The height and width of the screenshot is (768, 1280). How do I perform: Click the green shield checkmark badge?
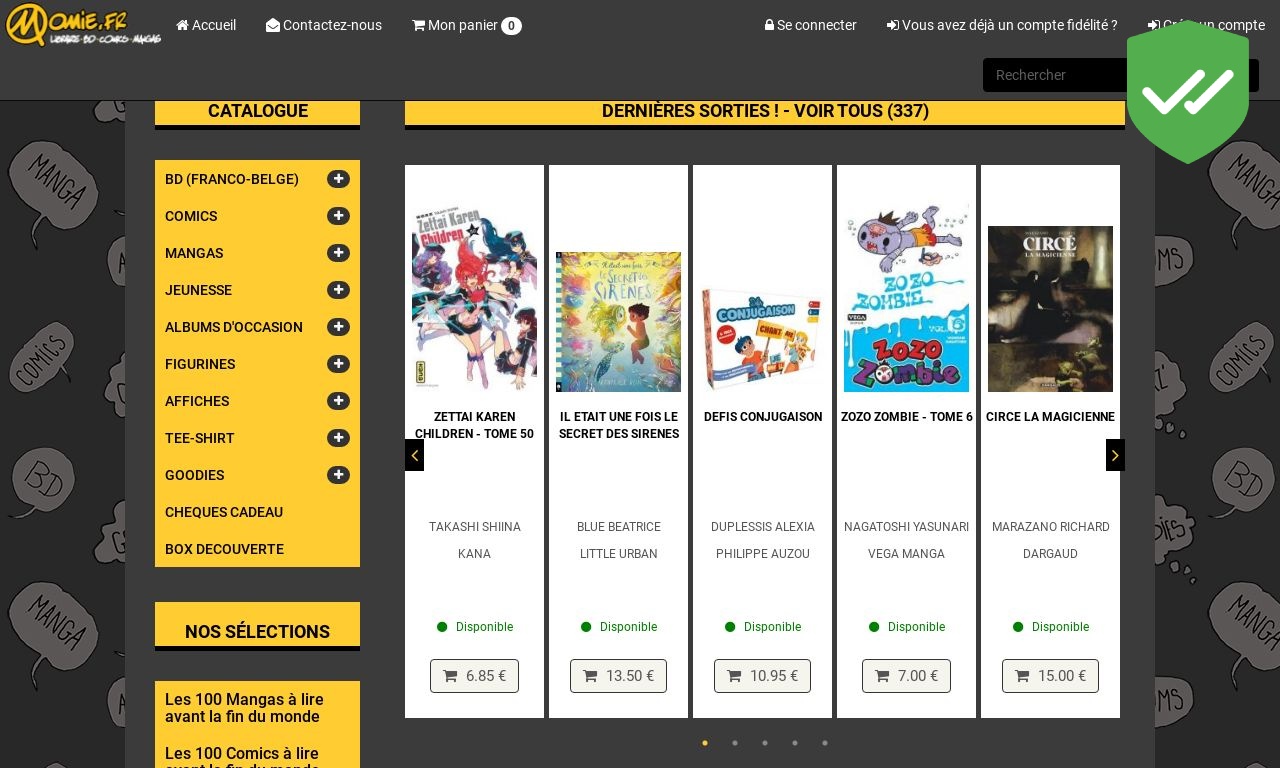pos(1188,91)
